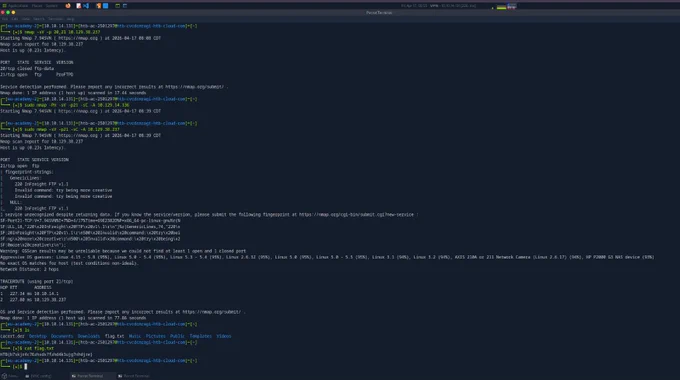This screenshot has height=380, width=680.
Task: Click the blue square launcher icon in the panel
Action: coord(105,6)
